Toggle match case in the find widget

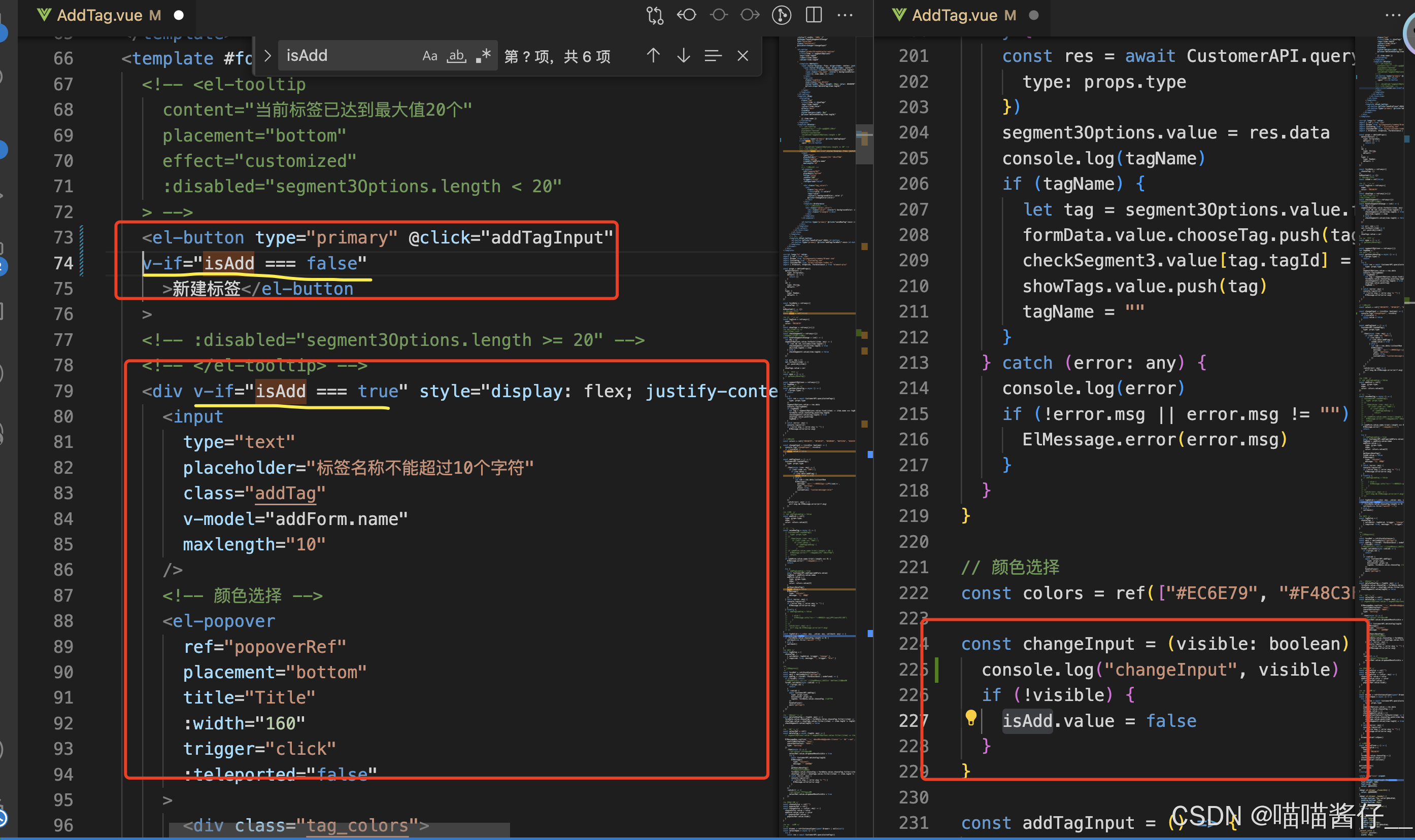point(430,55)
